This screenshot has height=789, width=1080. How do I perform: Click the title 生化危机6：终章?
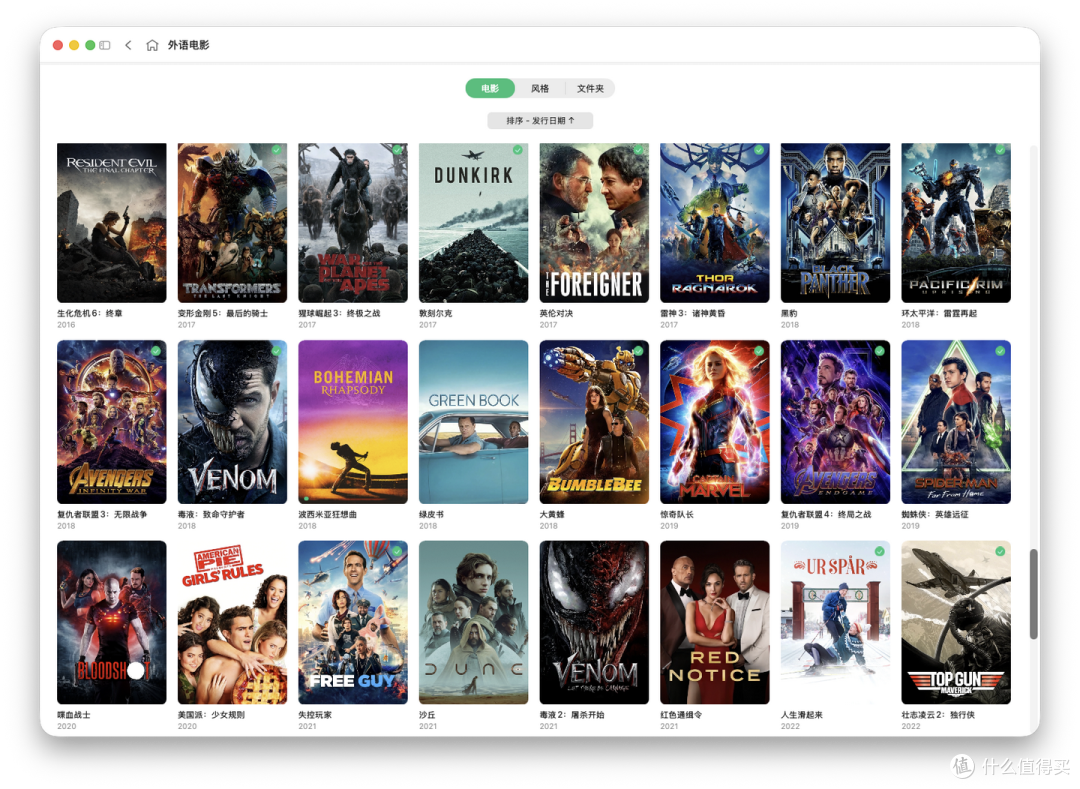[90, 313]
